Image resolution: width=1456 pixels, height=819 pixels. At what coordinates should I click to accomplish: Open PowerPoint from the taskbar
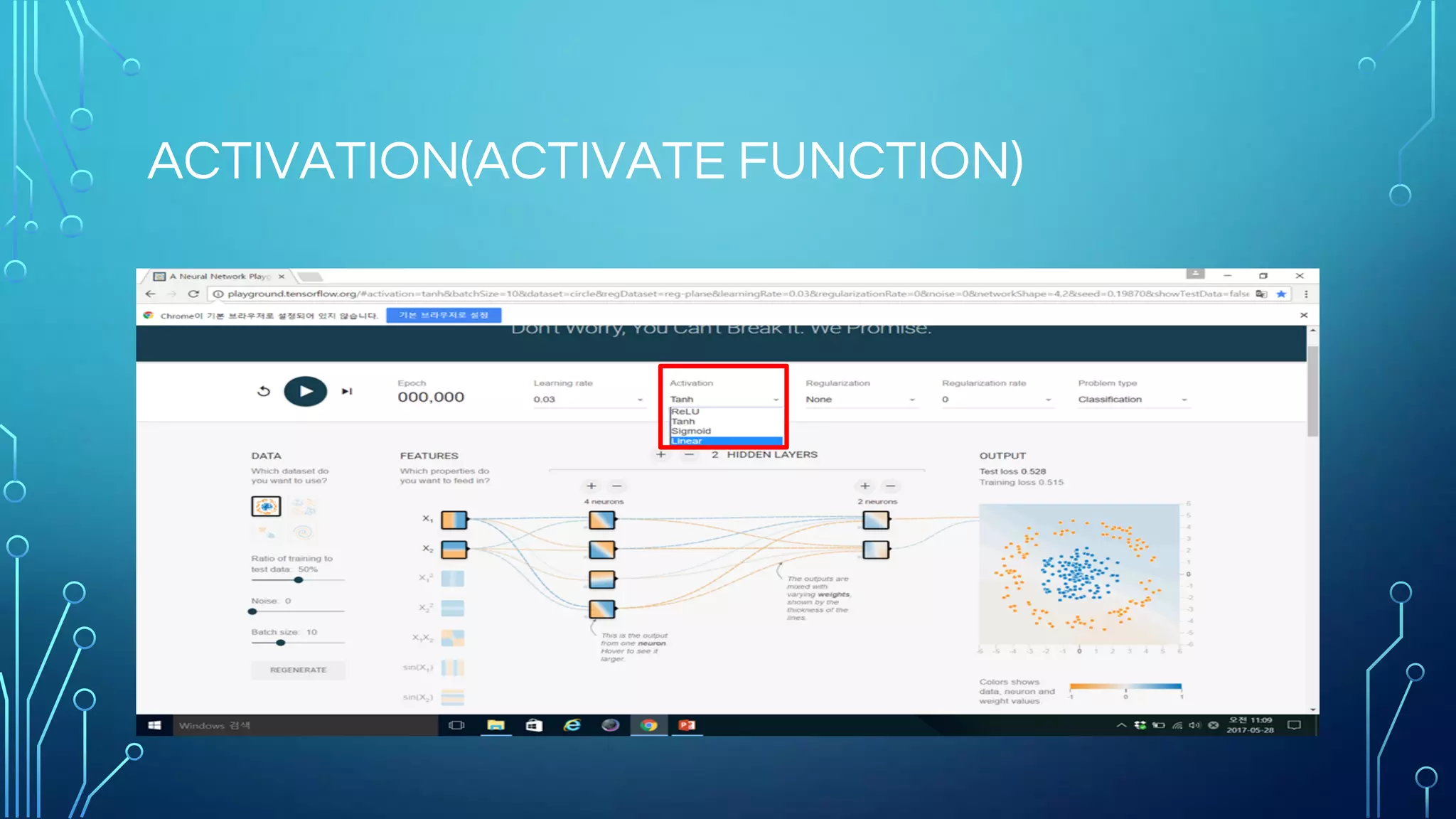pos(687,725)
